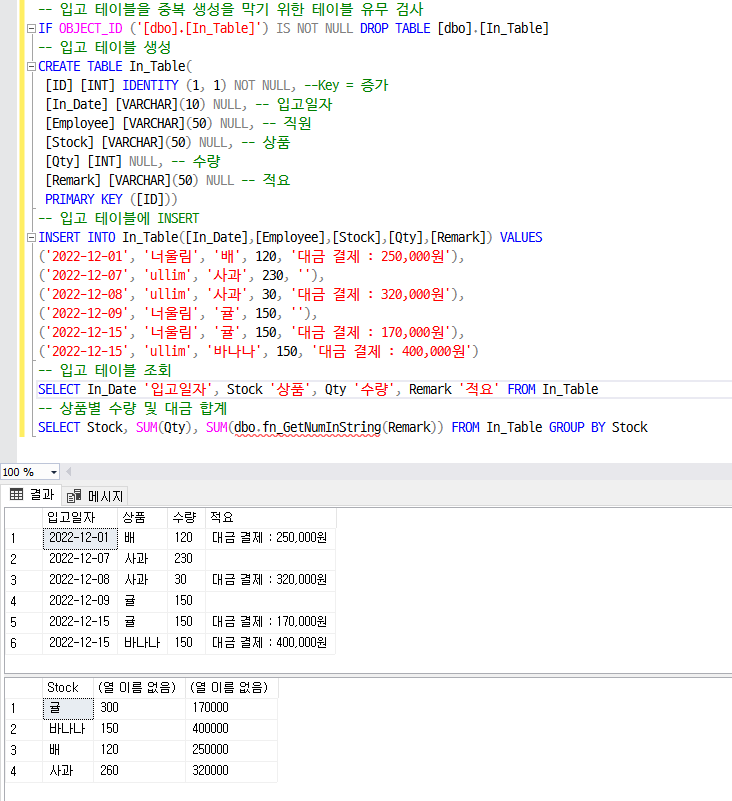
Task: Select total cell 320000
Action: click(232, 771)
